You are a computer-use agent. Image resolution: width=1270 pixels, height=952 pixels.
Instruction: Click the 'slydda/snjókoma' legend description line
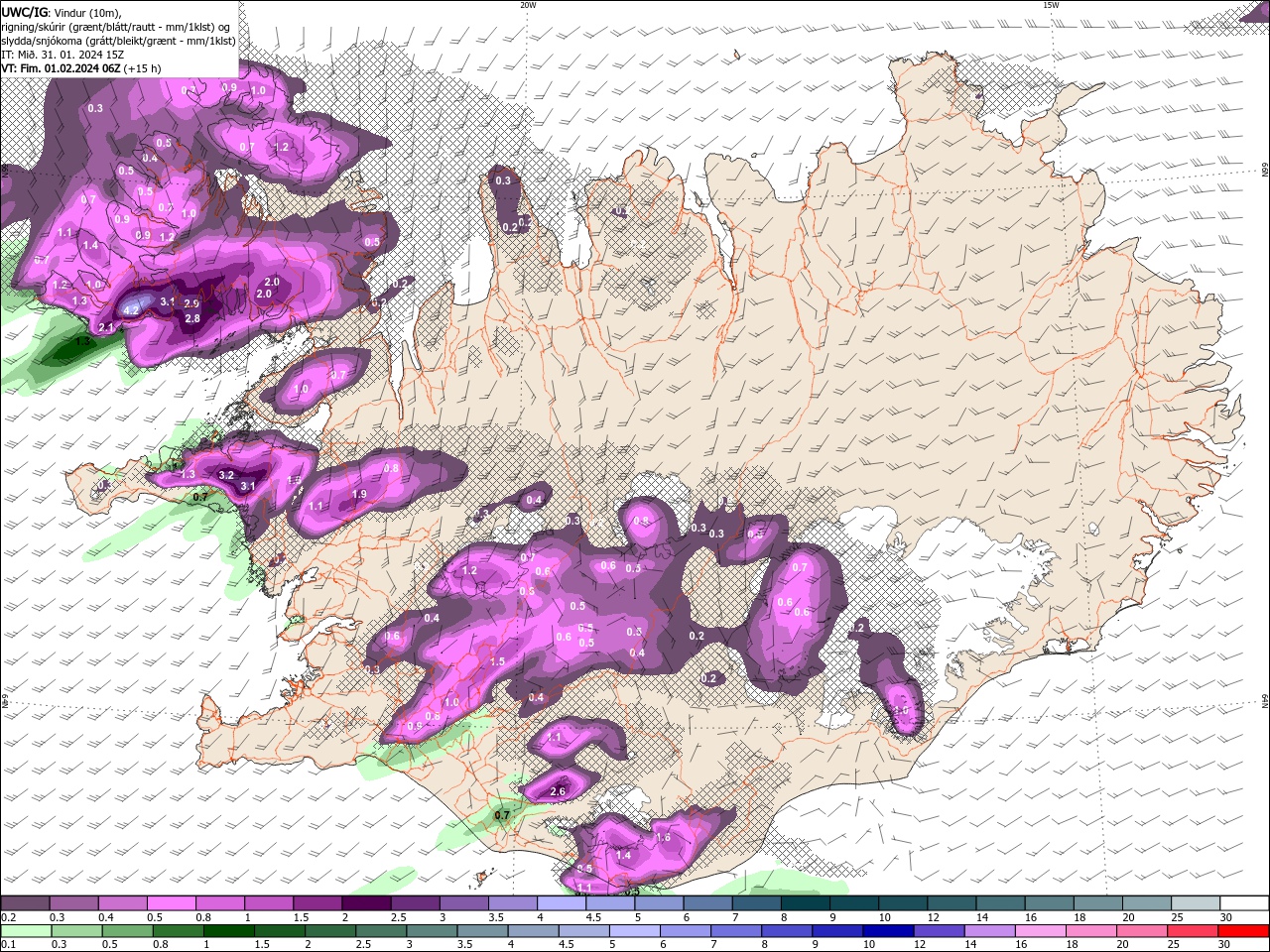pos(118,41)
